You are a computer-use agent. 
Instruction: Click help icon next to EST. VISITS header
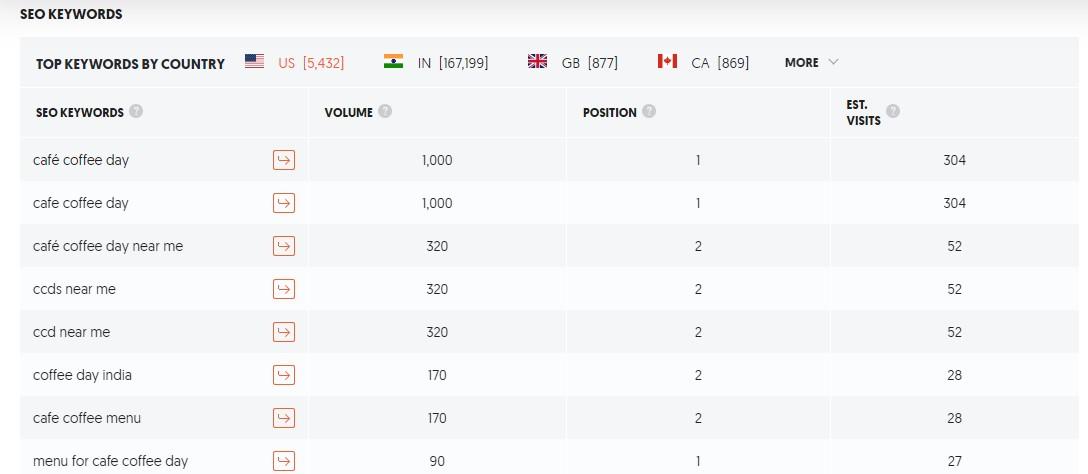(893, 111)
